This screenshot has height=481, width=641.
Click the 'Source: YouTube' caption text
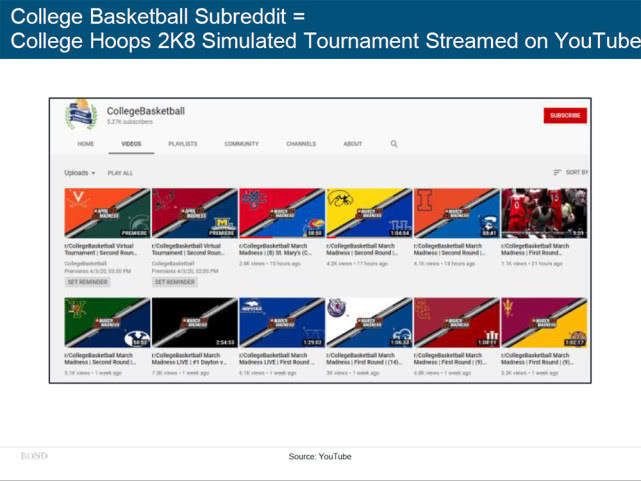320,456
